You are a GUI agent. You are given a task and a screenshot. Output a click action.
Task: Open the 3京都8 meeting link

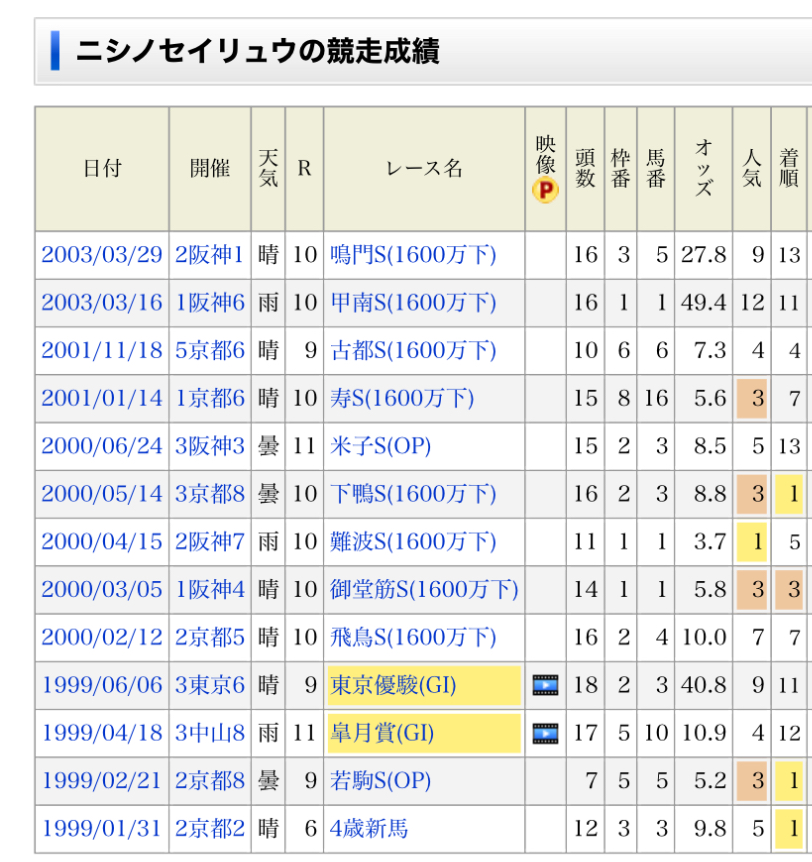point(209,494)
